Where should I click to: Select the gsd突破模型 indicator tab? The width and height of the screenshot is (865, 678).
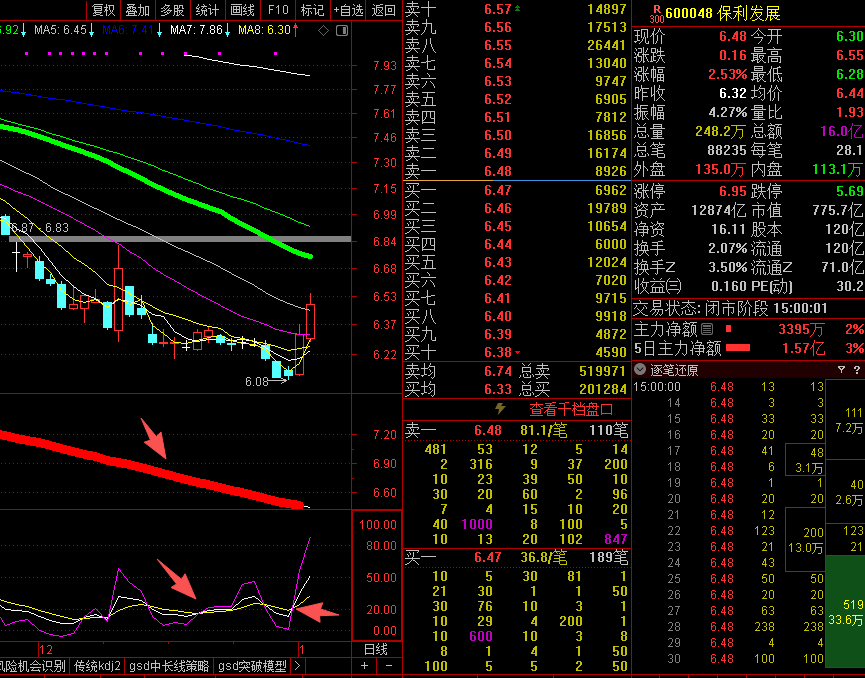[x=252, y=666]
